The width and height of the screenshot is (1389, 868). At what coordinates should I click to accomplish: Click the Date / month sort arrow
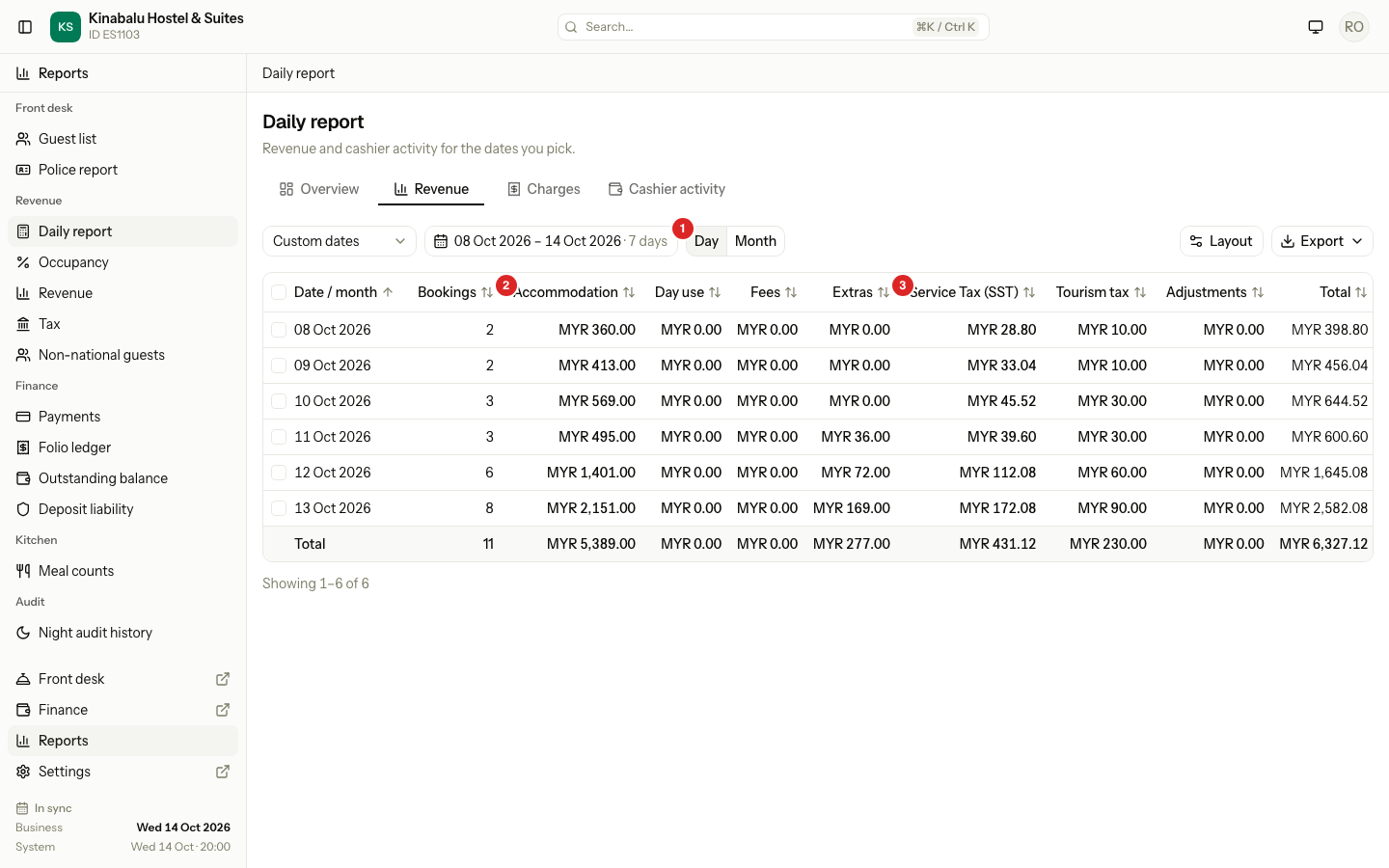pyautogui.click(x=388, y=292)
